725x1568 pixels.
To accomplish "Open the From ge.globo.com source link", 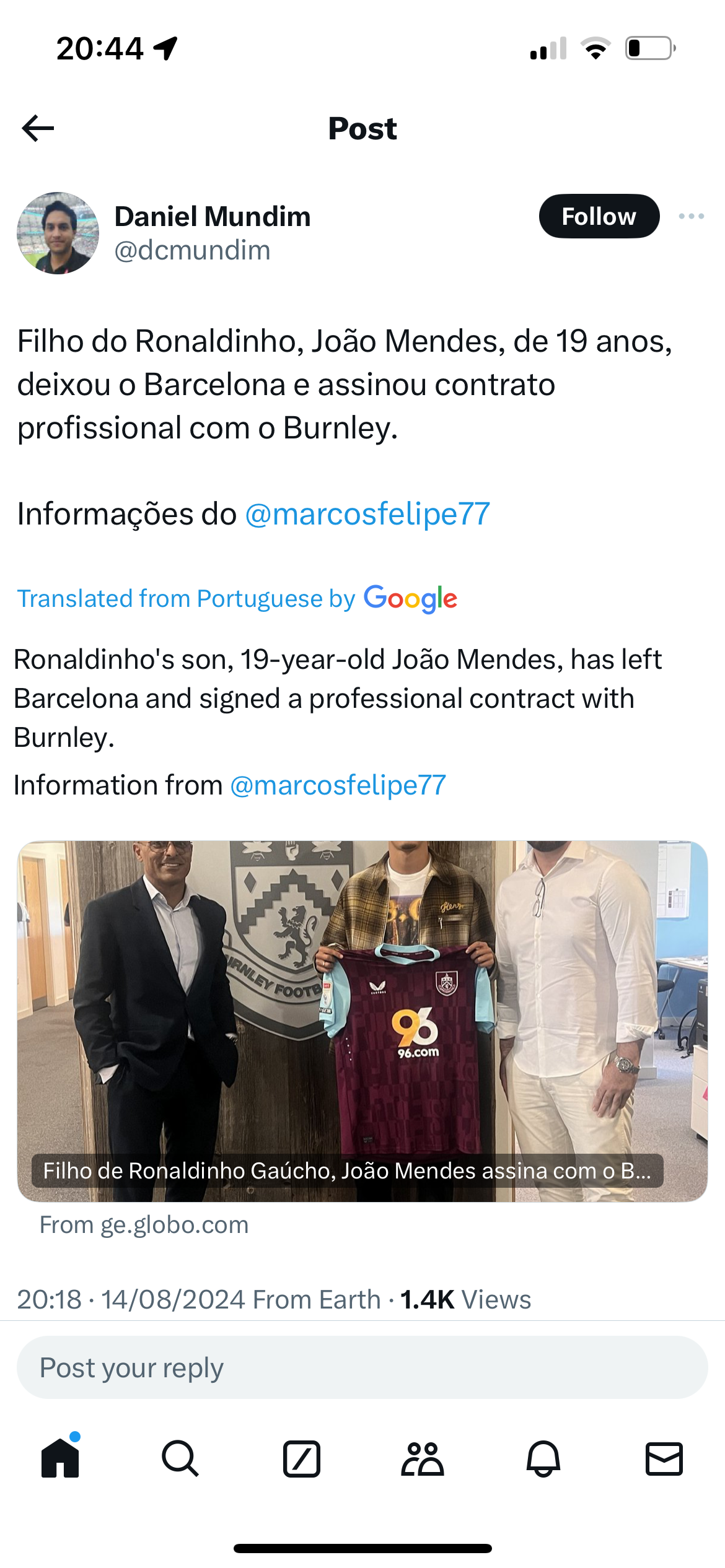I will pos(144,1225).
